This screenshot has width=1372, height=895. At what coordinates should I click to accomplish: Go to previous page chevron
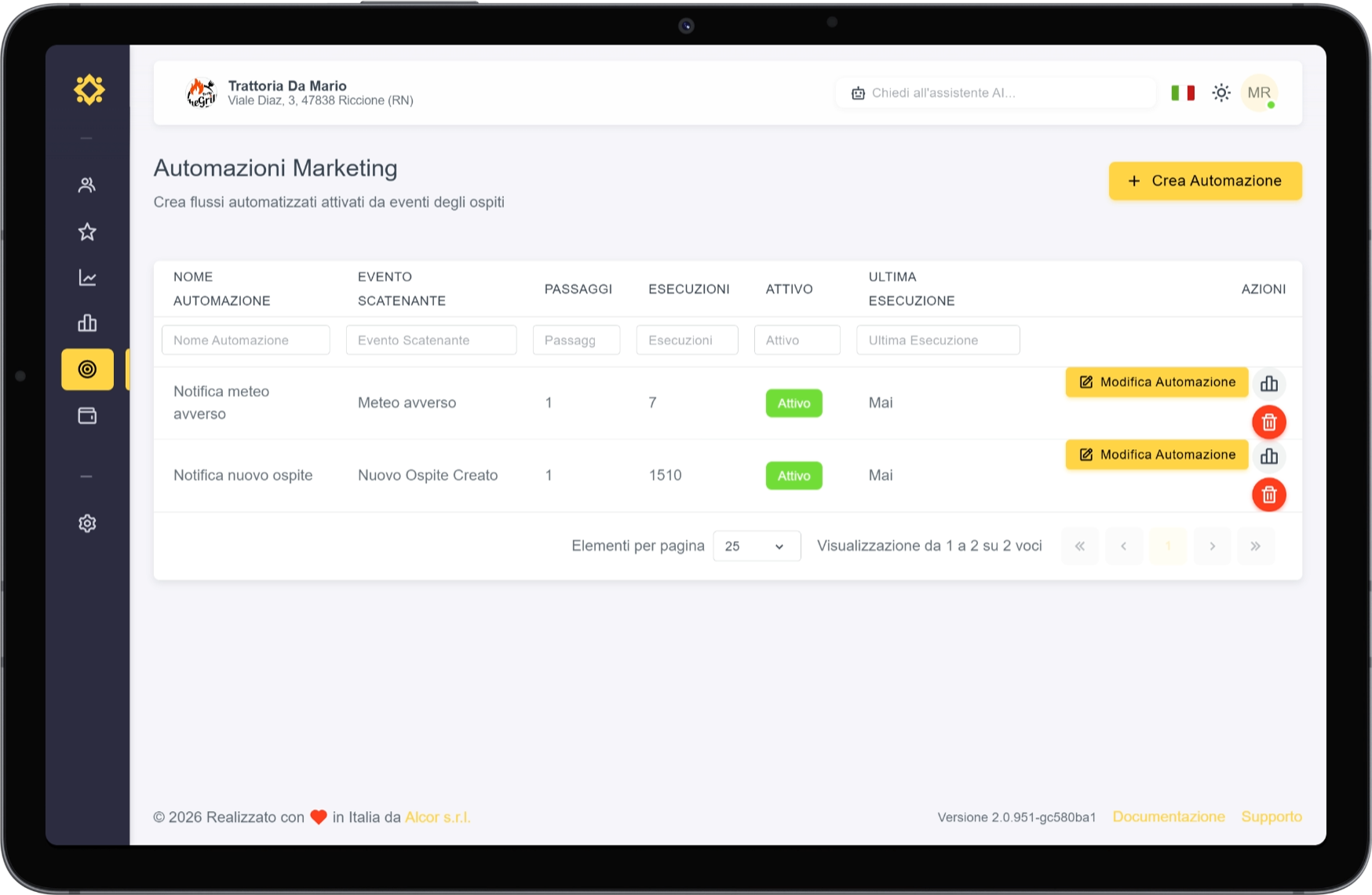1124,546
